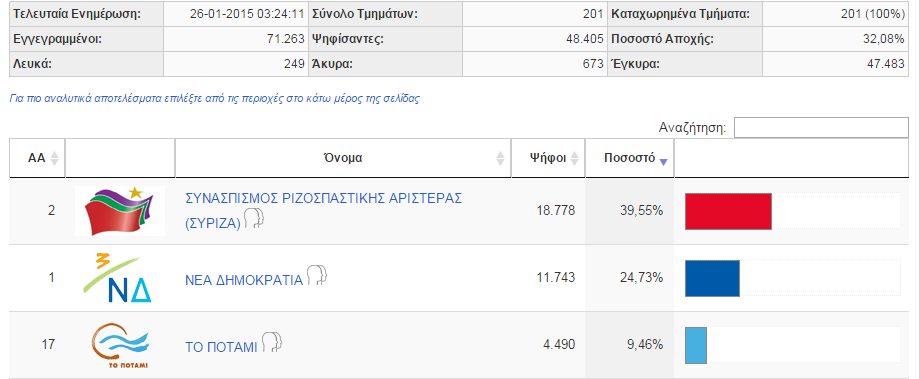Open candidates icon beside ΣΥΡΙΖΑ name
The width and height of the screenshot is (920, 379).
(x=254, y=219)
